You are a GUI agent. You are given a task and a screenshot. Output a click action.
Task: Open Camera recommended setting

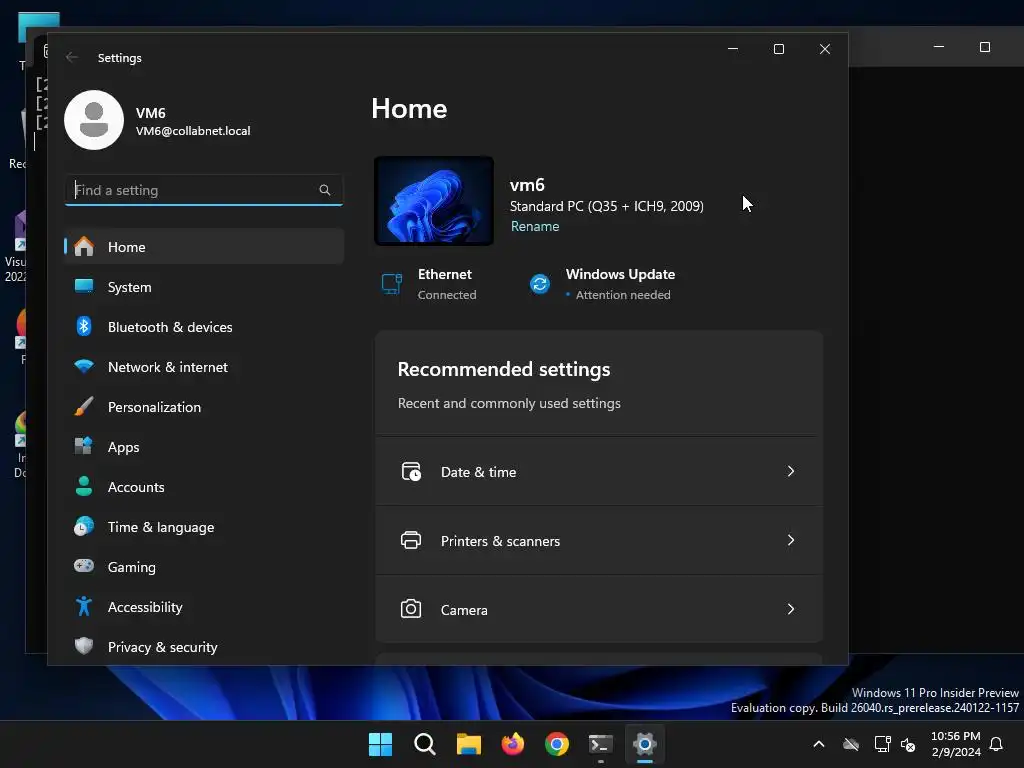tap(599, 609)
